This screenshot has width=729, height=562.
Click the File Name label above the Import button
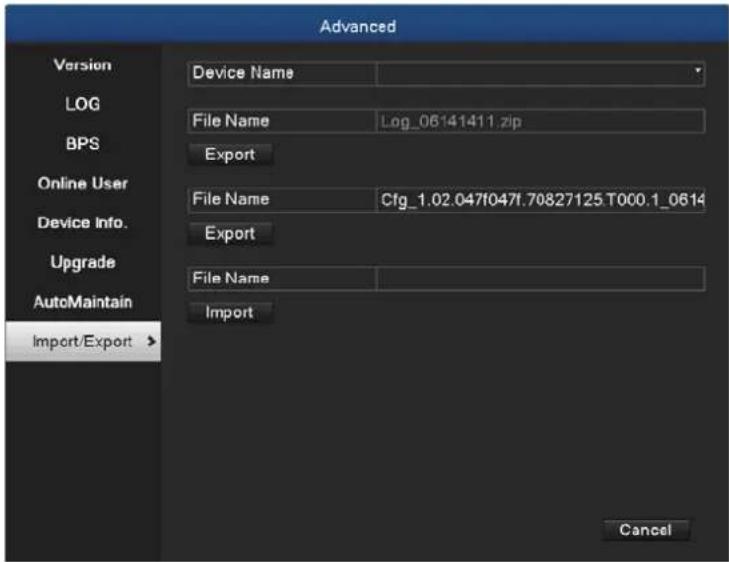pos(231,278)
